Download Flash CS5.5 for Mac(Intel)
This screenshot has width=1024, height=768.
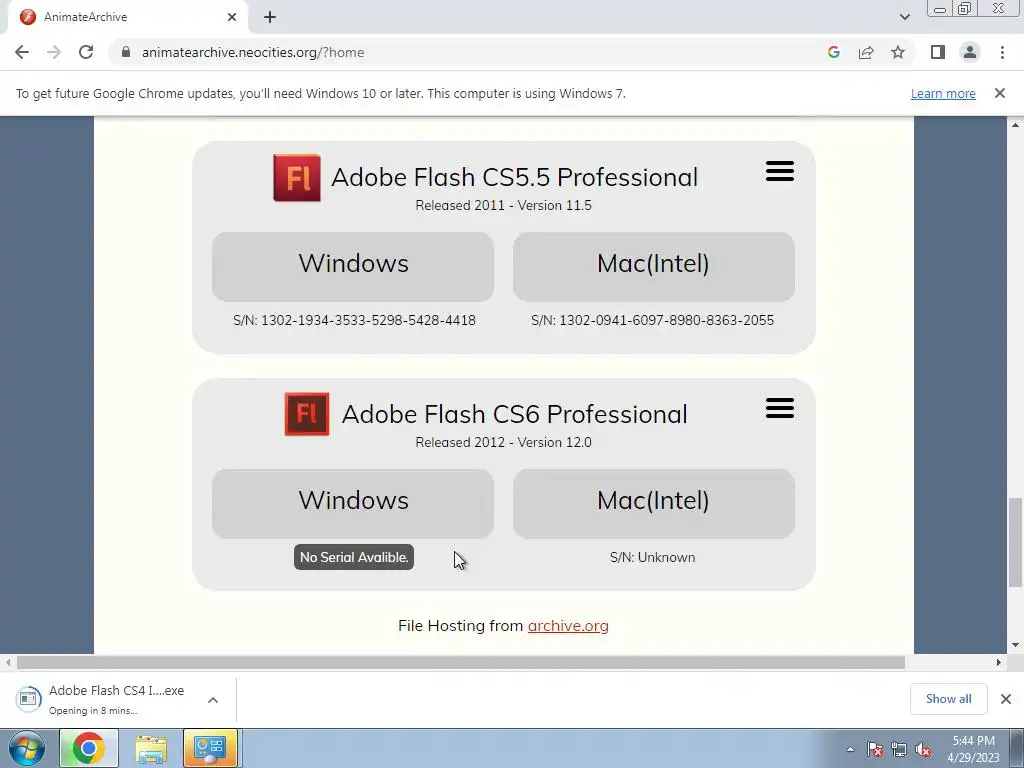click(x=654, y=266)
